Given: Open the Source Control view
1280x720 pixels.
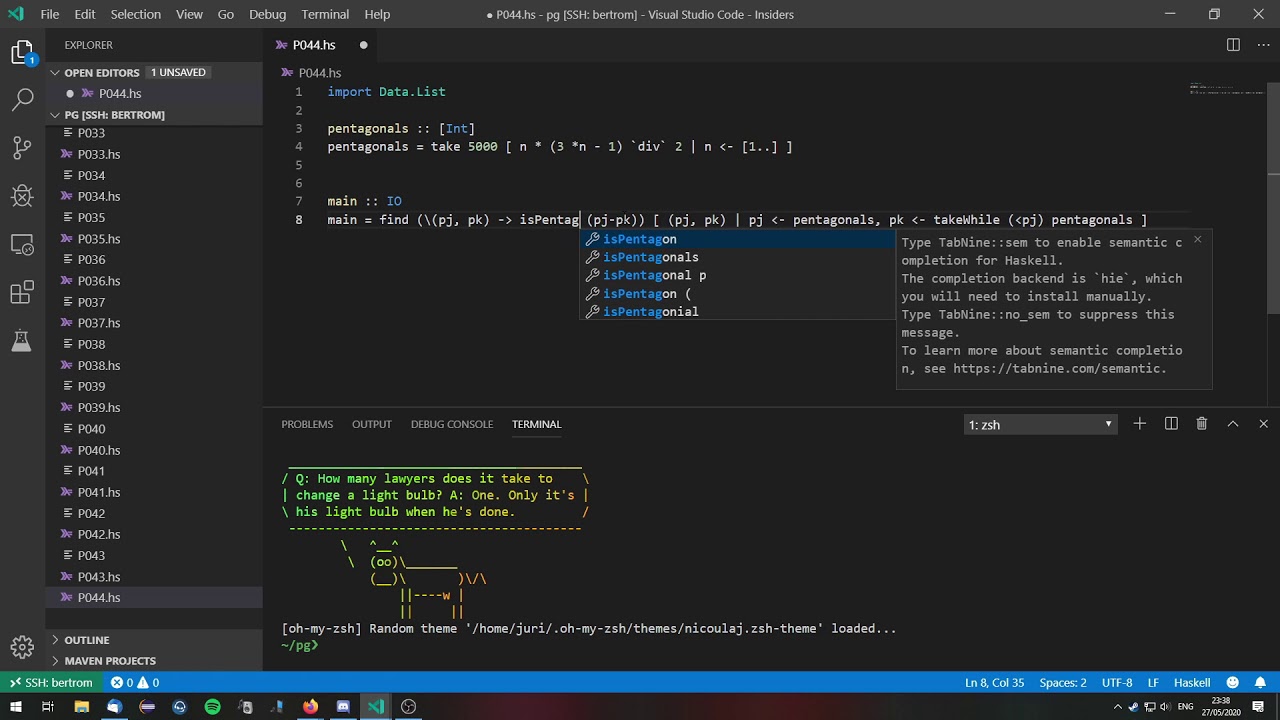Looking at the screenshot, I should (x=22, y=148).
